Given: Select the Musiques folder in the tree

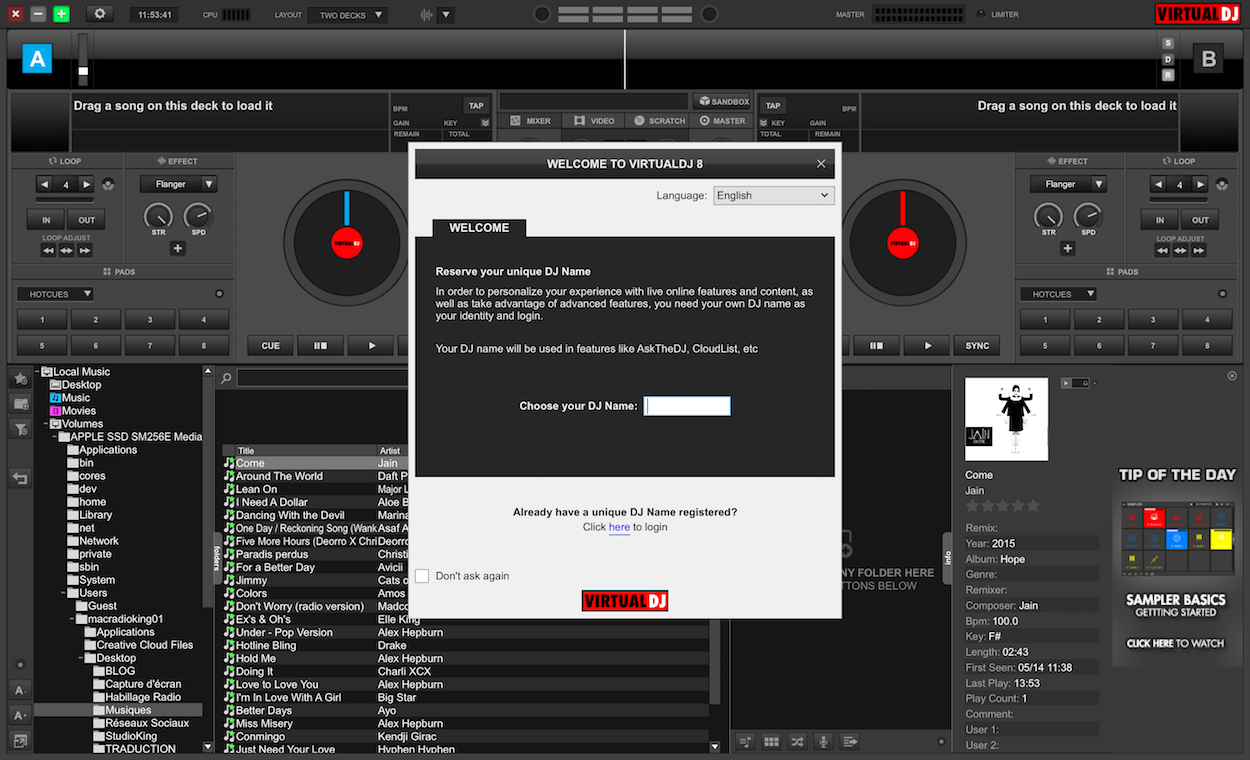Looking at the screenshot, I should 128,710.
